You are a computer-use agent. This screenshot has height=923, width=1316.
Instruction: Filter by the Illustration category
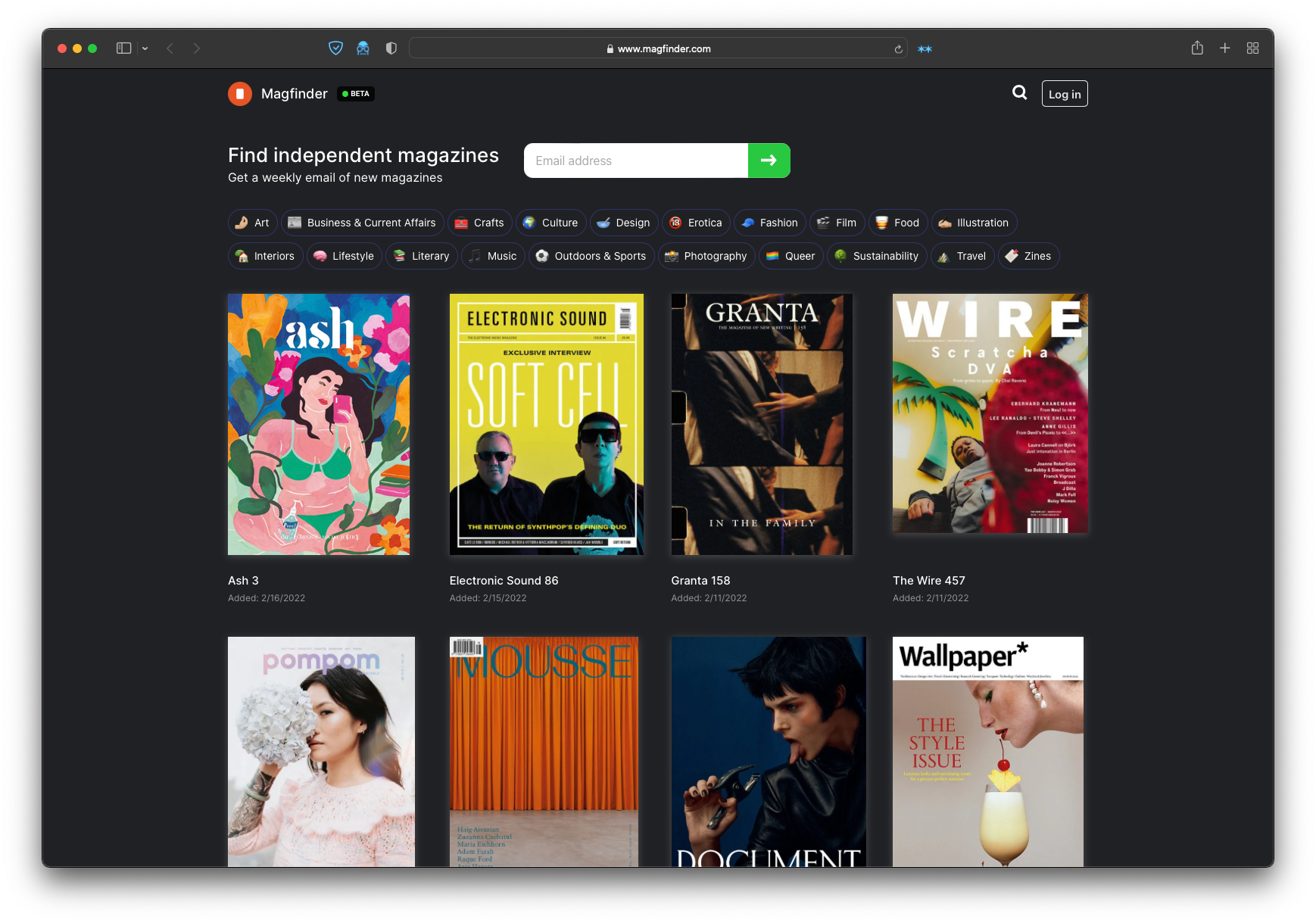point(974,223)
